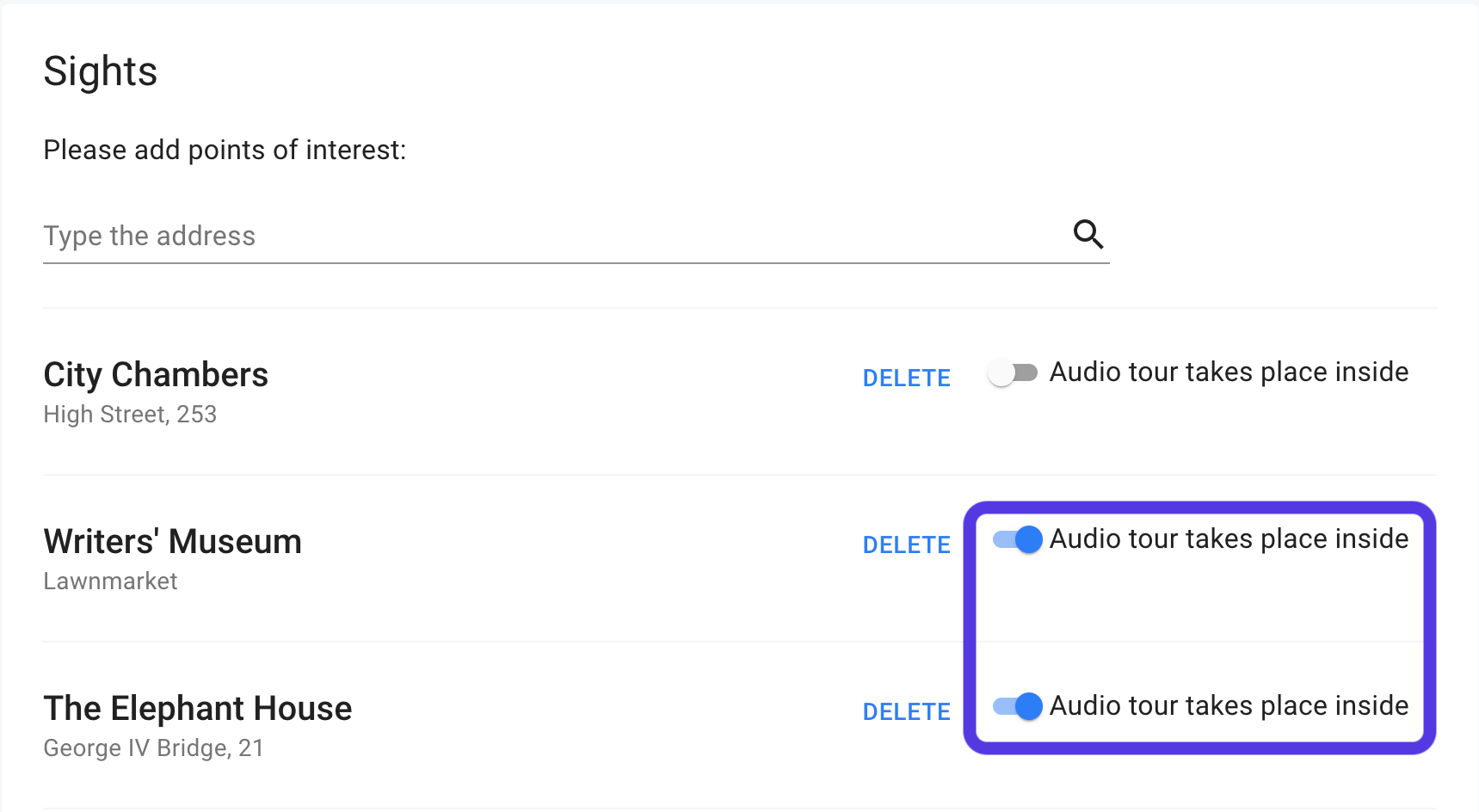
Task: Delete the City Chambers sight
Action: 906,378
